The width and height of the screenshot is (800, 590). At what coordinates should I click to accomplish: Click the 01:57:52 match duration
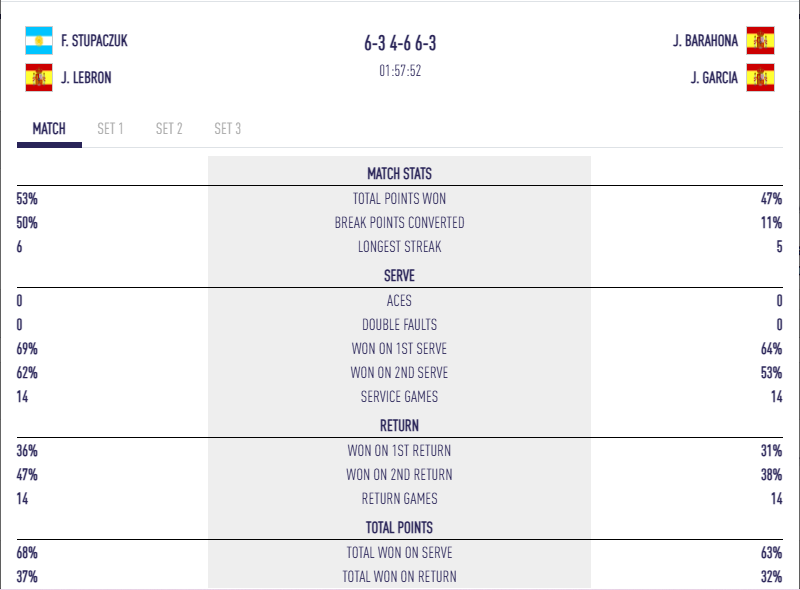[399, 71]
